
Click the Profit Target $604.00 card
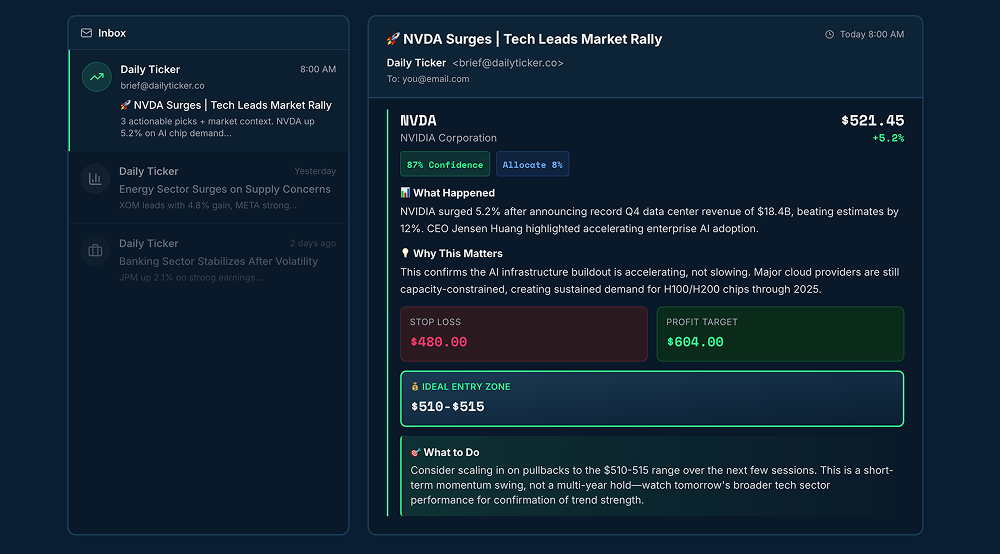point(780,334)
